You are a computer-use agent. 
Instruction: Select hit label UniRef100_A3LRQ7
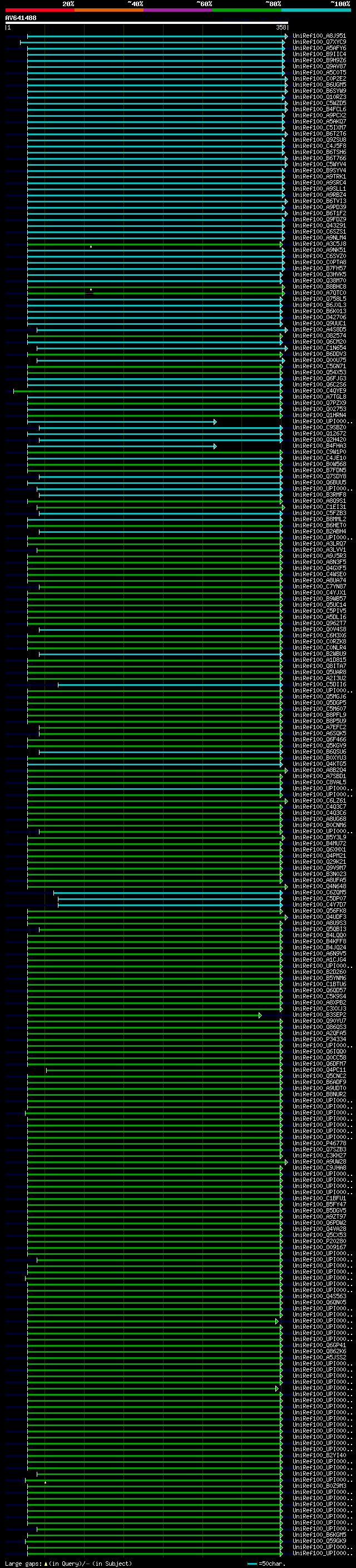pyautogui.click(x=319, y=544)
